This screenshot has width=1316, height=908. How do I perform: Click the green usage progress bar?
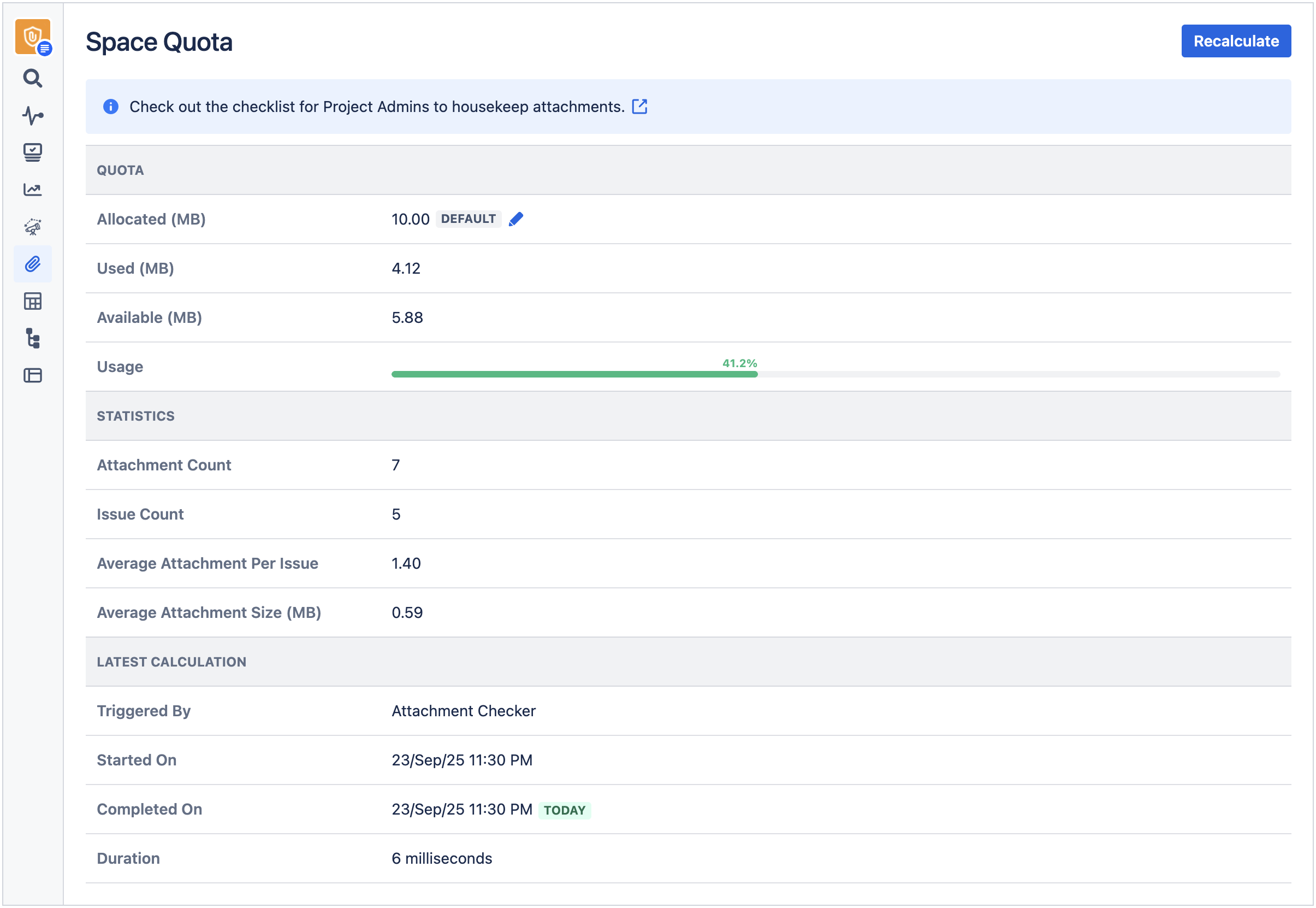pyautogui.click(x=574, y=374)
